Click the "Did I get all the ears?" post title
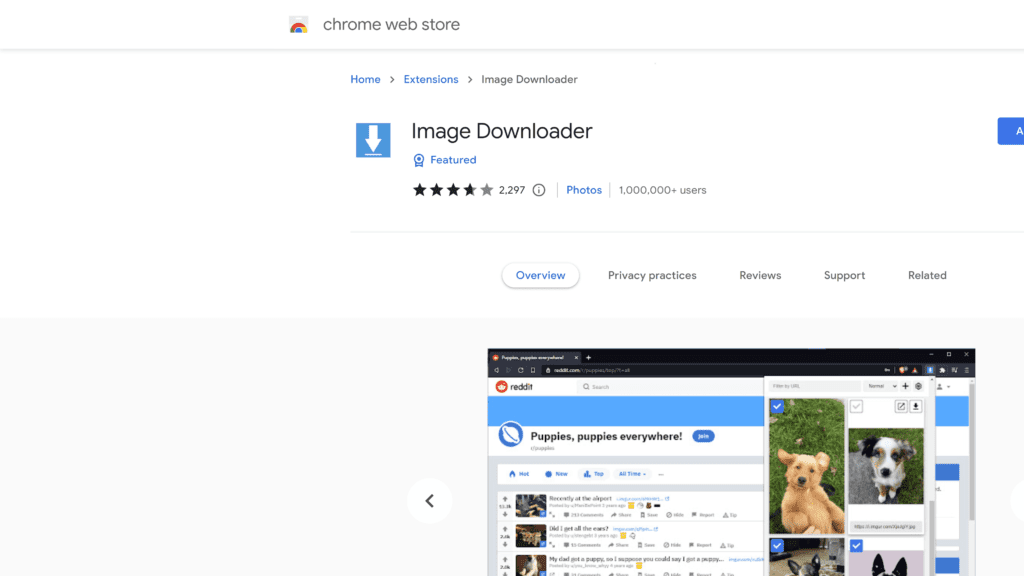 [579, 528]
